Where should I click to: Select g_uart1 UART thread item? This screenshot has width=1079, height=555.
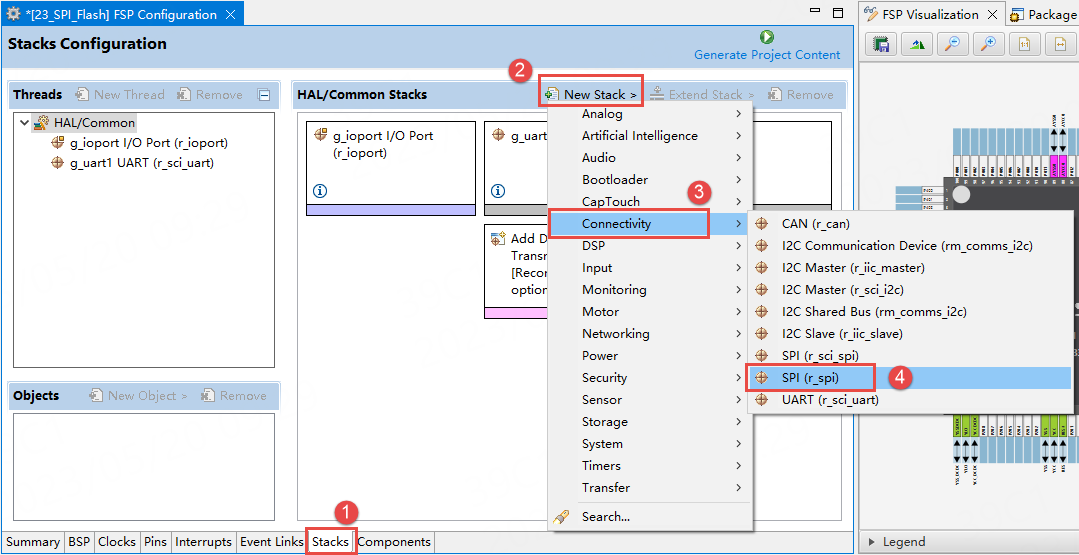pos(140,163)
